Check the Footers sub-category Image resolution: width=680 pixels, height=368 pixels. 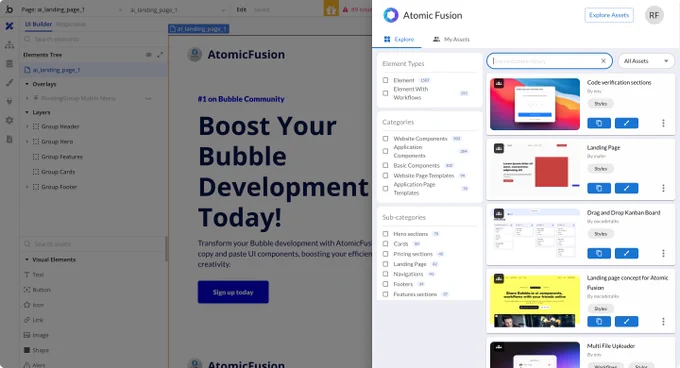point(385,284)
